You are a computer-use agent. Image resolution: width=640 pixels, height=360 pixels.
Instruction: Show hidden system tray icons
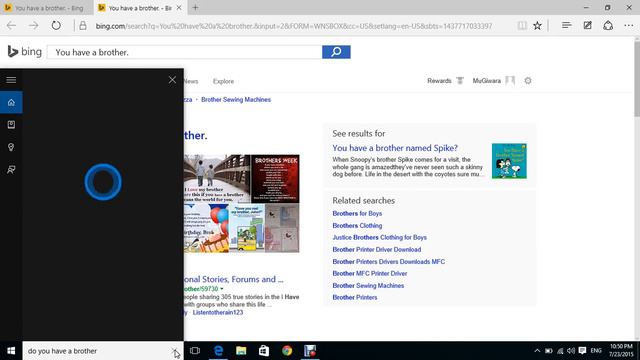[537, 351]
